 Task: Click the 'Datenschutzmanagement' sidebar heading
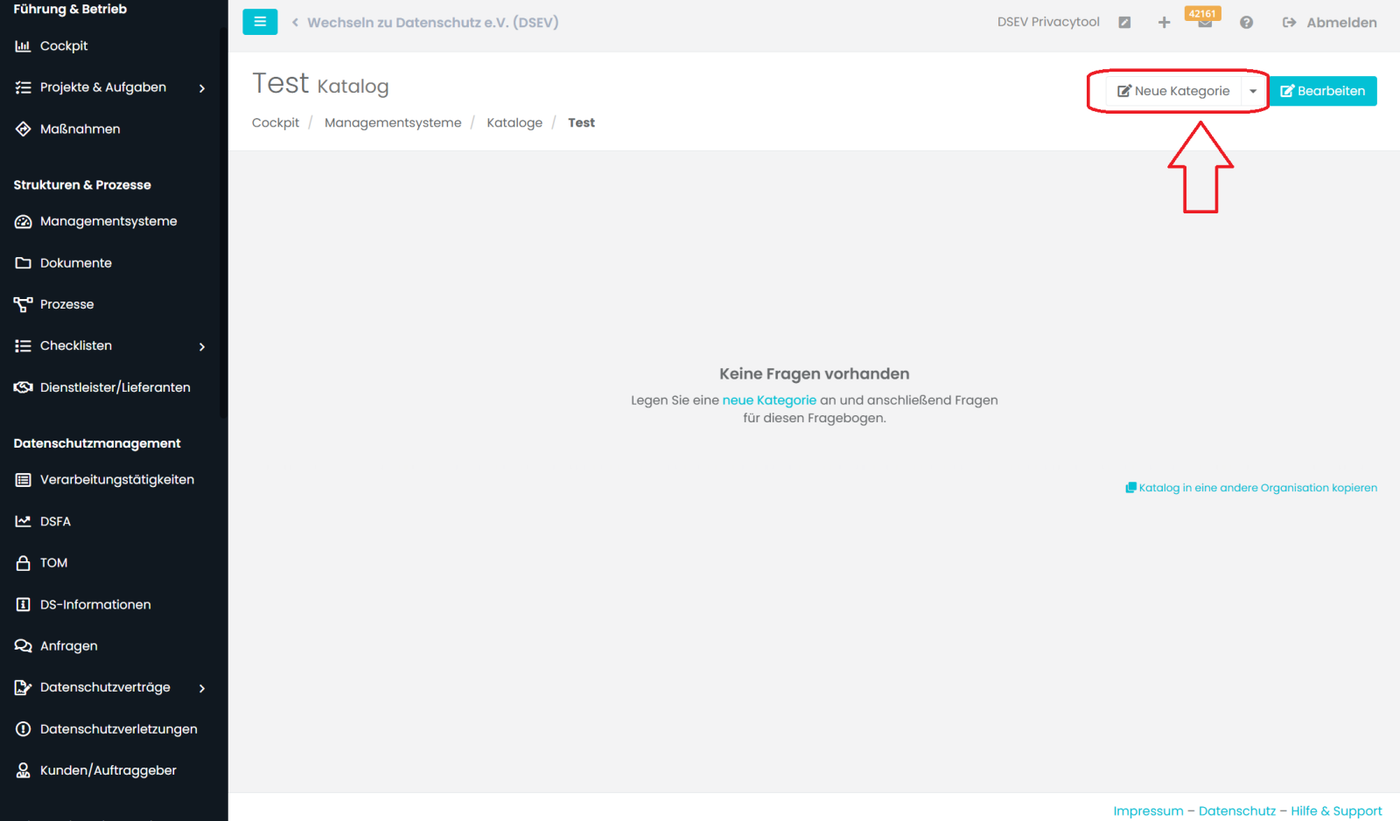coord(97,443)
